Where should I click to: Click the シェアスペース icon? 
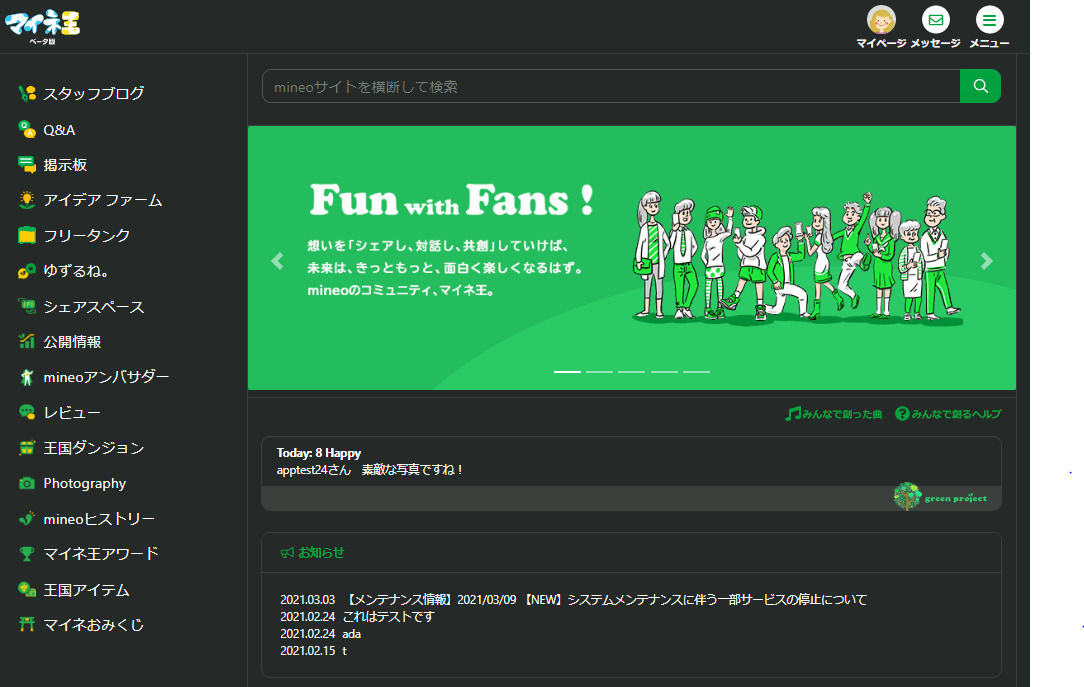(27, 306)
